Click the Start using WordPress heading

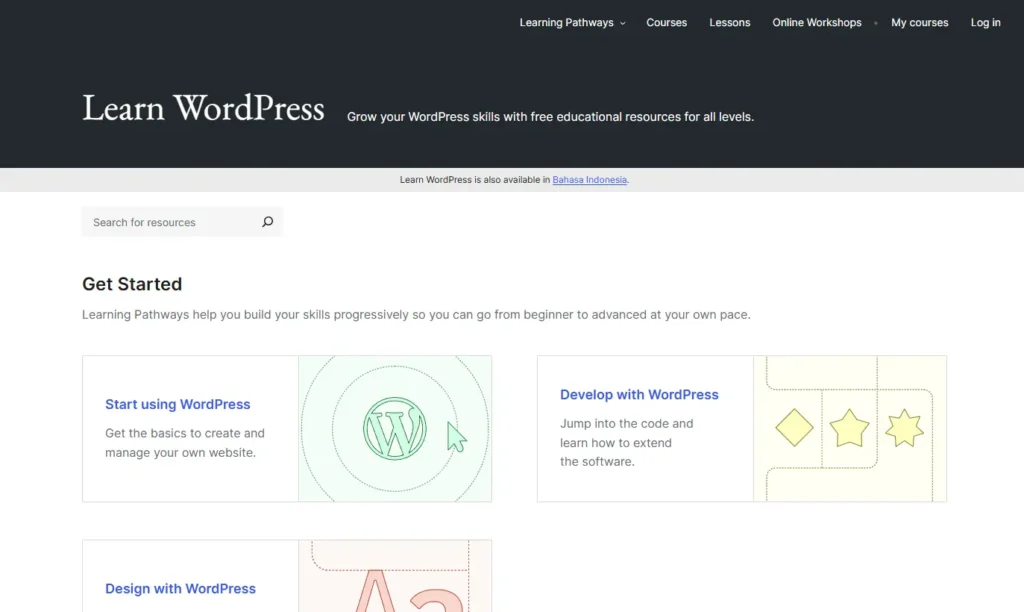[177, 404]
